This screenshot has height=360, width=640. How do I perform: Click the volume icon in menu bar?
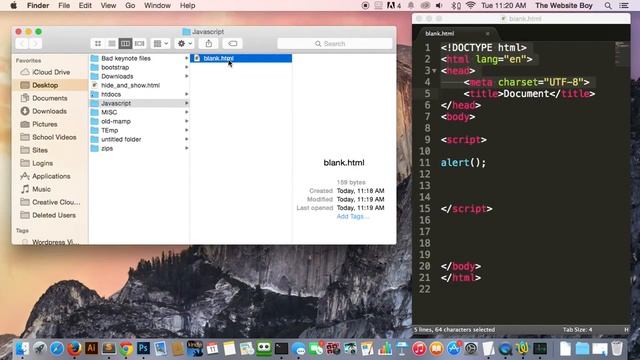click(x=439, y=6)
